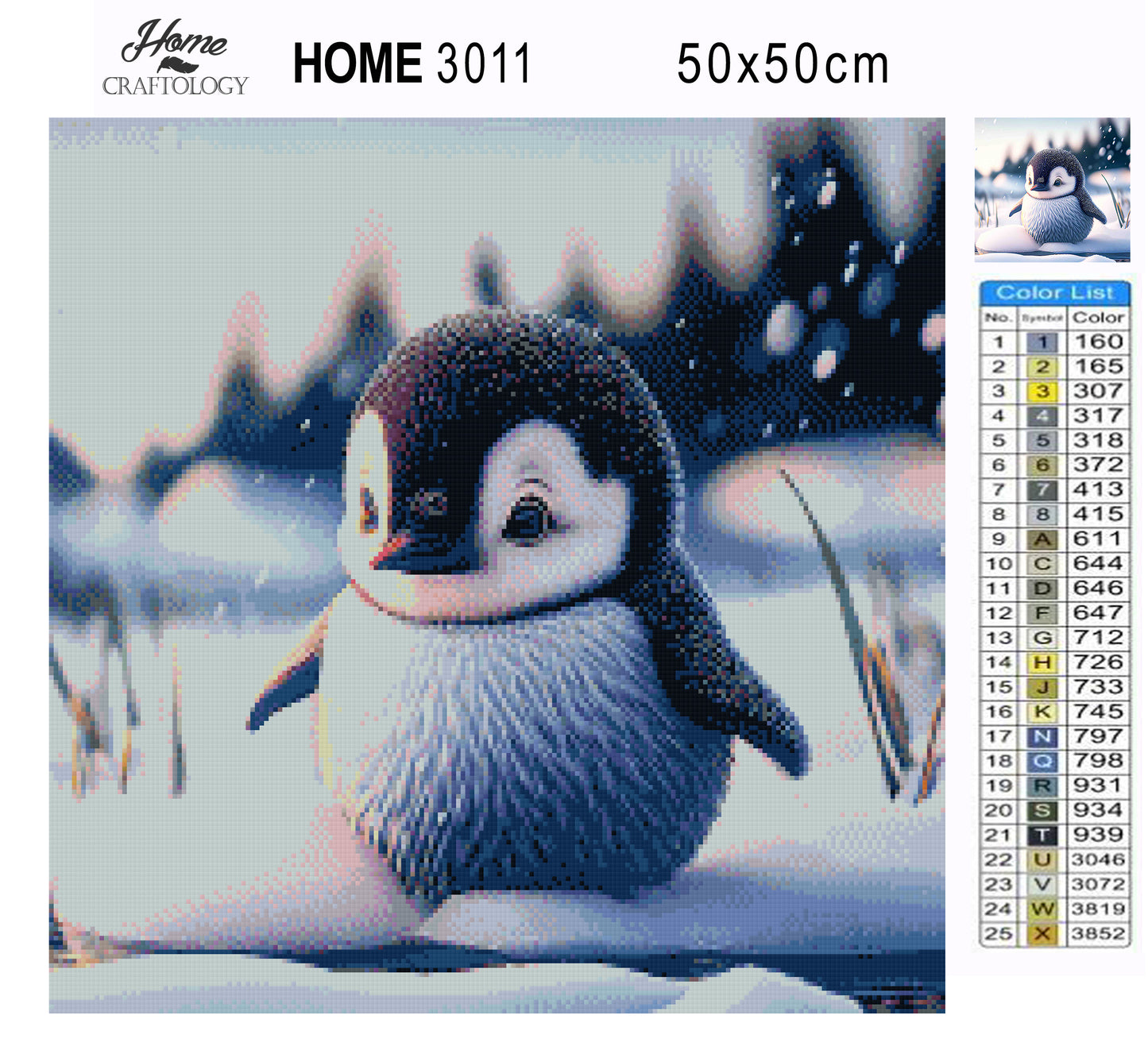Select color code 413 text
The height and width of the screenshot is (1054, 1148).
click(x=1098, y=489)
